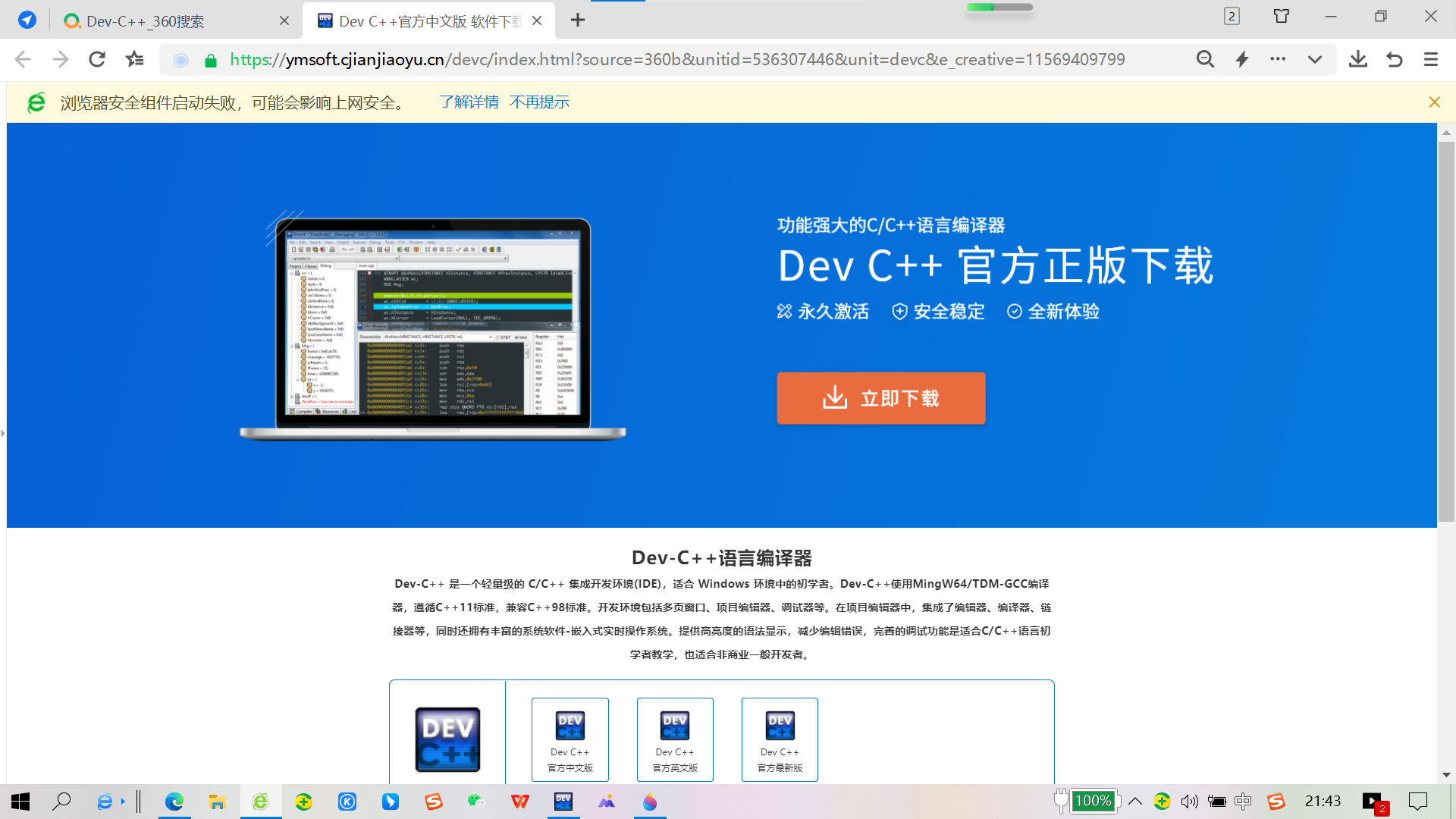Reload the current page
Screen dimensions: 1456x819
pyautogui.click(x=97, y=59)
